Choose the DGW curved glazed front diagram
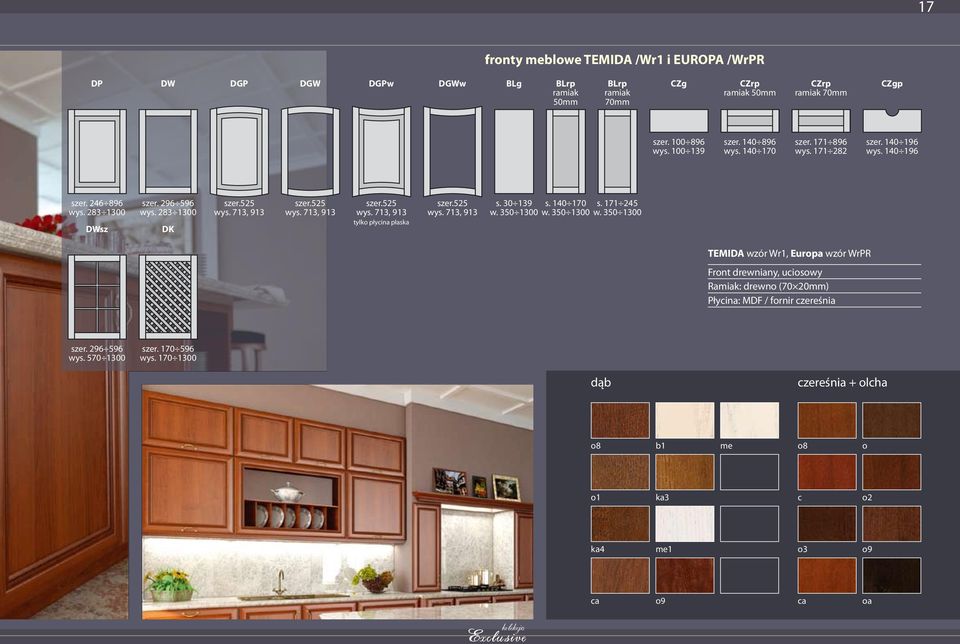Viewport: 960px width, 644px height. 310,151
